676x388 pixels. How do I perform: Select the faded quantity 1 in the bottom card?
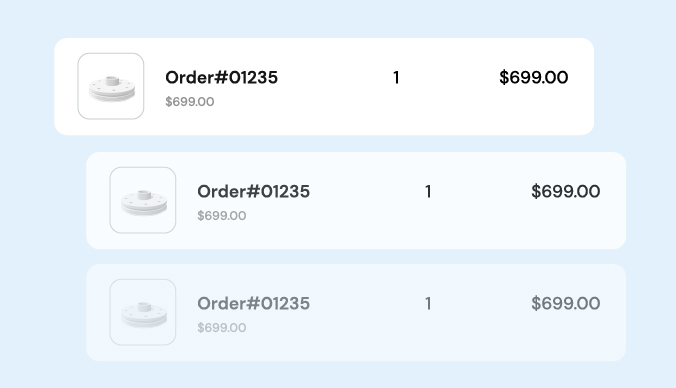click(428, 304)
